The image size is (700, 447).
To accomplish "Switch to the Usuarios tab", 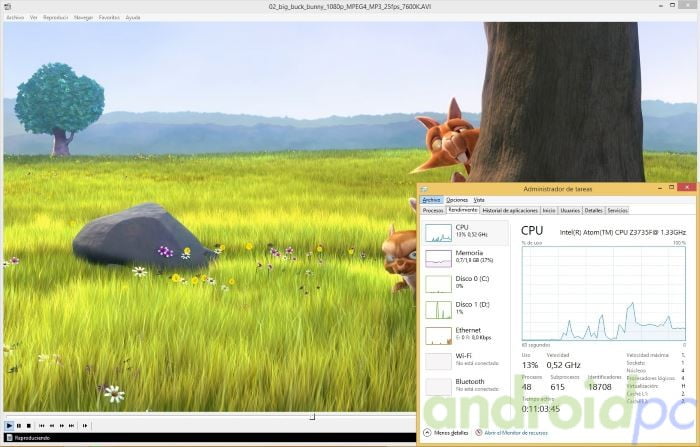I will pyautogui.click(x=570, y=210).
